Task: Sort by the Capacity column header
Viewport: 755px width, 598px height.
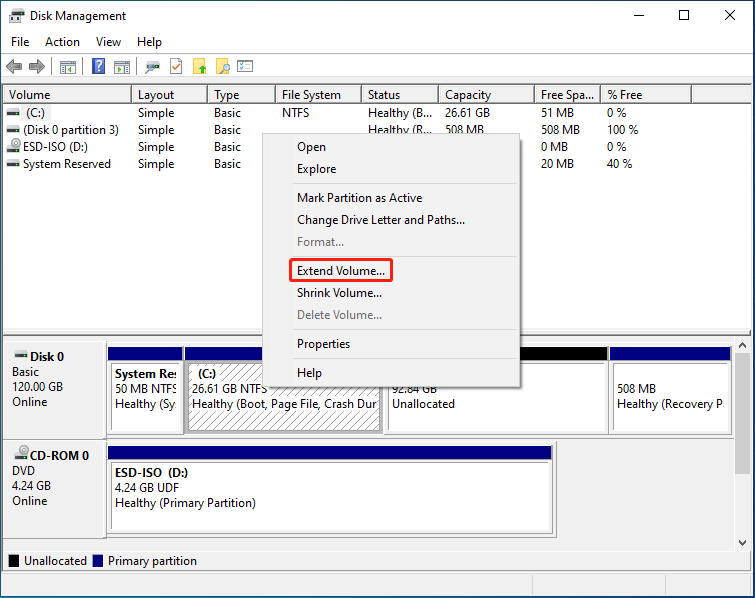Action: 486,94
